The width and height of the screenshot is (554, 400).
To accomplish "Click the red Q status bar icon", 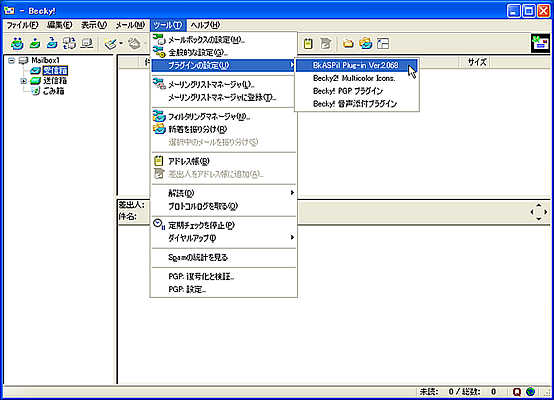I will pos(517,392).
